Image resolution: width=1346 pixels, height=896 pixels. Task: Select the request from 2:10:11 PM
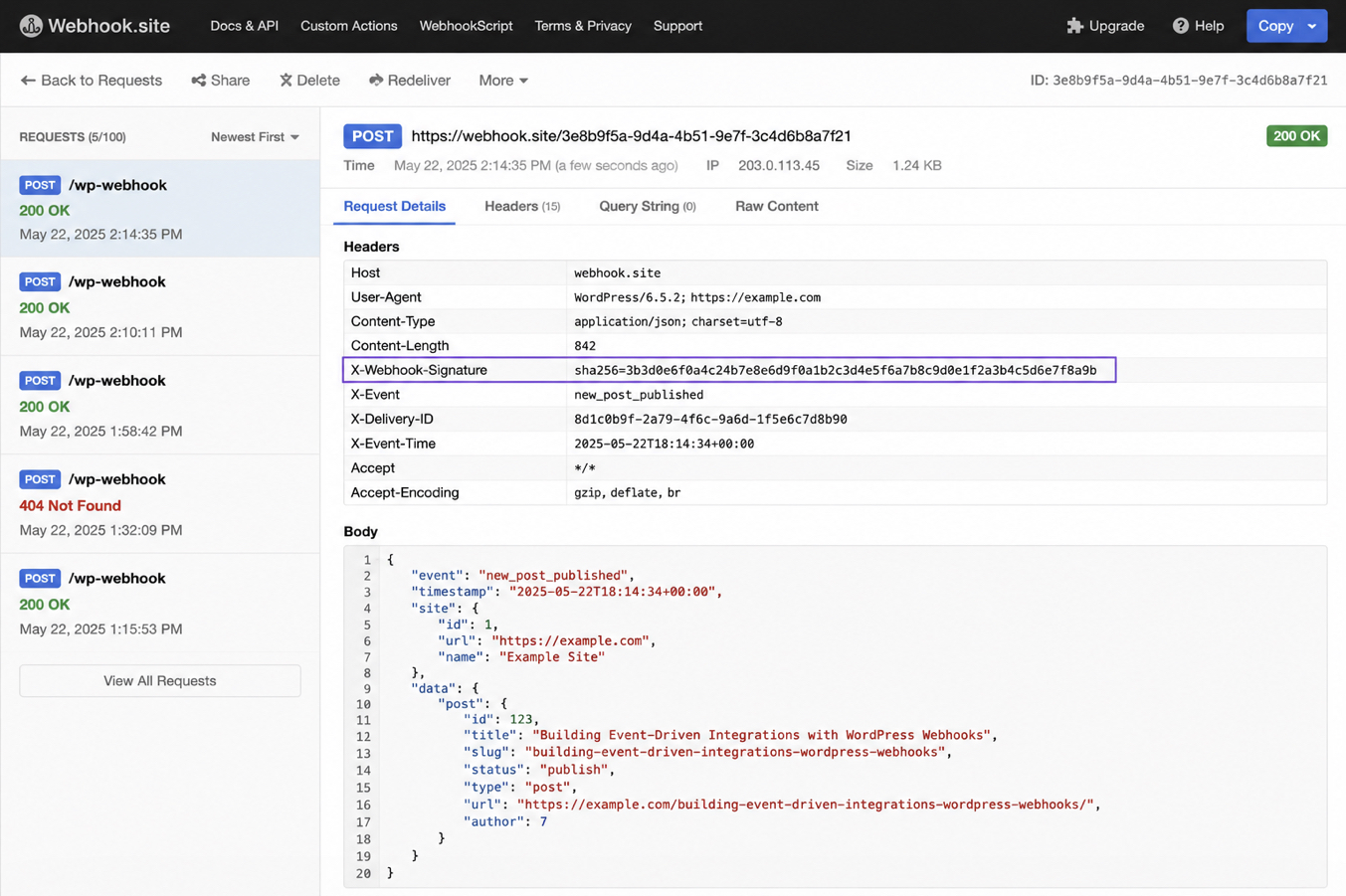(x=160, y=306)
